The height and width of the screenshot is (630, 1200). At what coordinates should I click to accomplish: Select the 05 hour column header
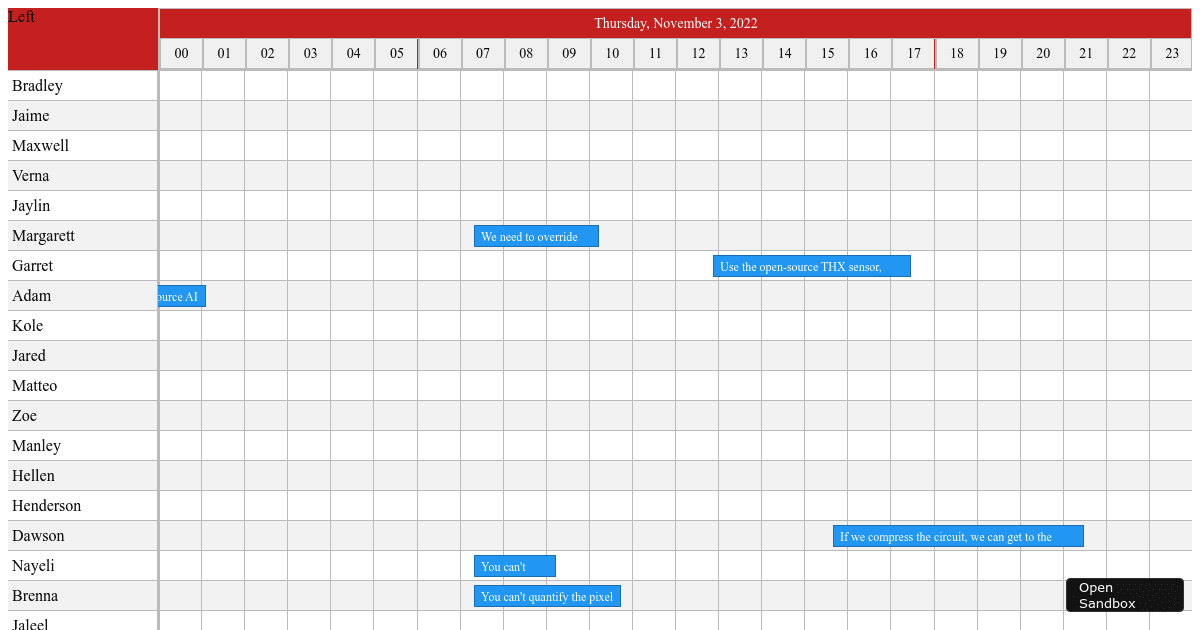pos(396,54)
